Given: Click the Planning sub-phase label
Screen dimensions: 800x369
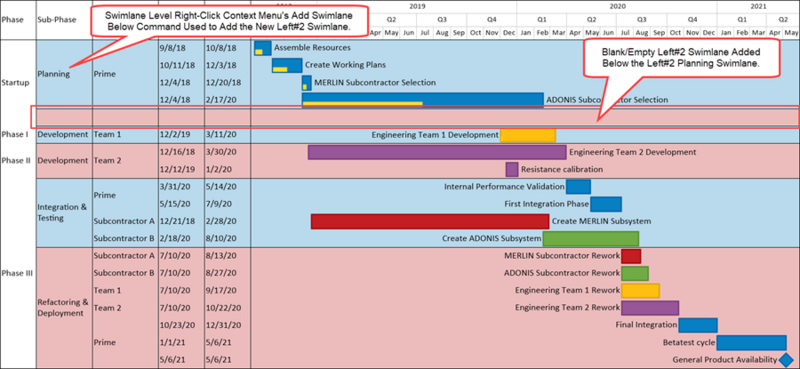Looking at the screenshot, I should 54,73.
